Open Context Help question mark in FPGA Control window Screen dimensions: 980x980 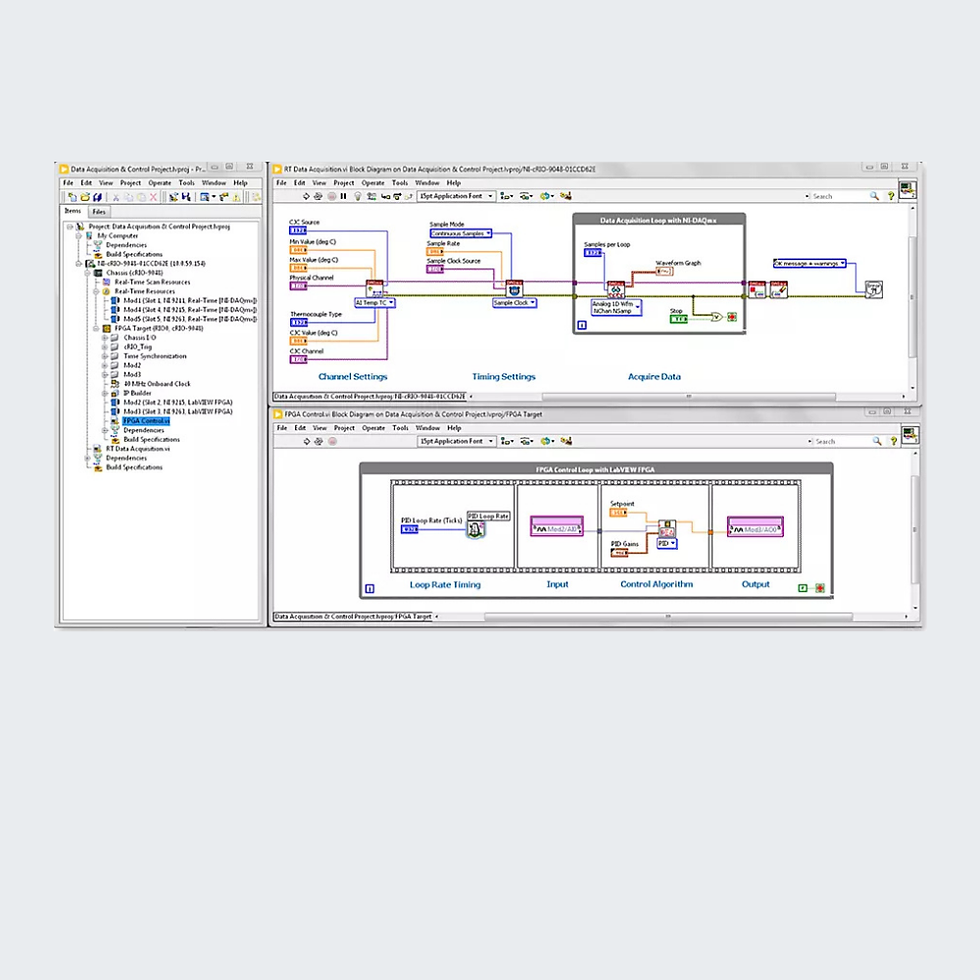[x=894, y=441]
